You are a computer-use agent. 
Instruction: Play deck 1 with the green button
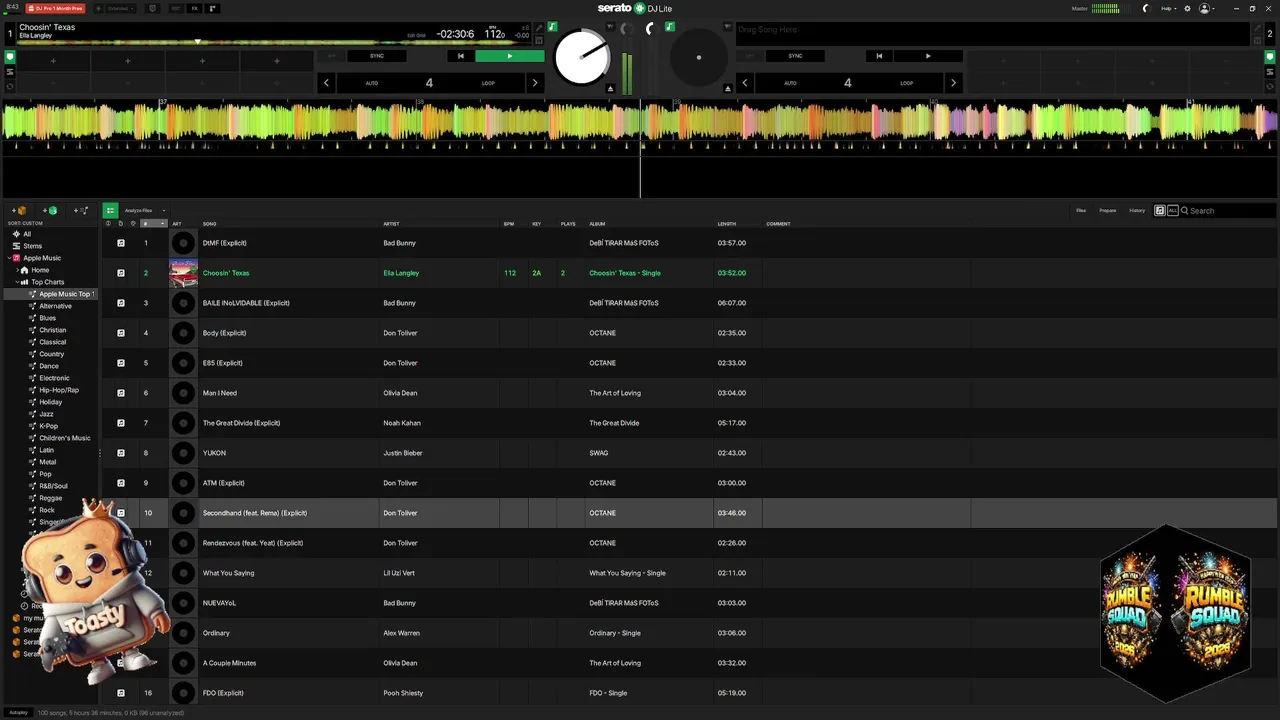click(510, 56)
